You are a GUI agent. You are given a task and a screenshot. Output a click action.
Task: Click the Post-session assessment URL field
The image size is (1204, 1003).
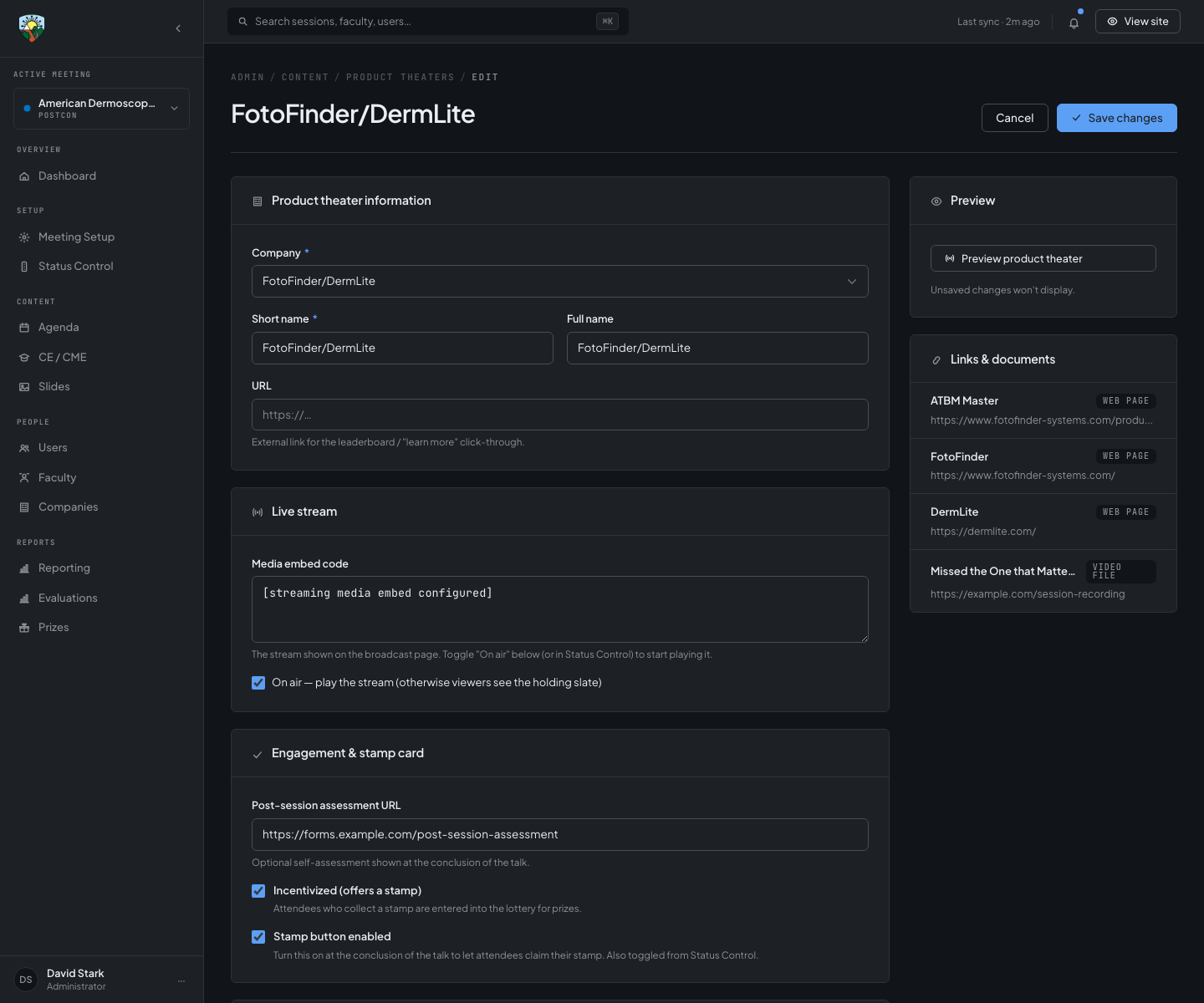[560, 834]
